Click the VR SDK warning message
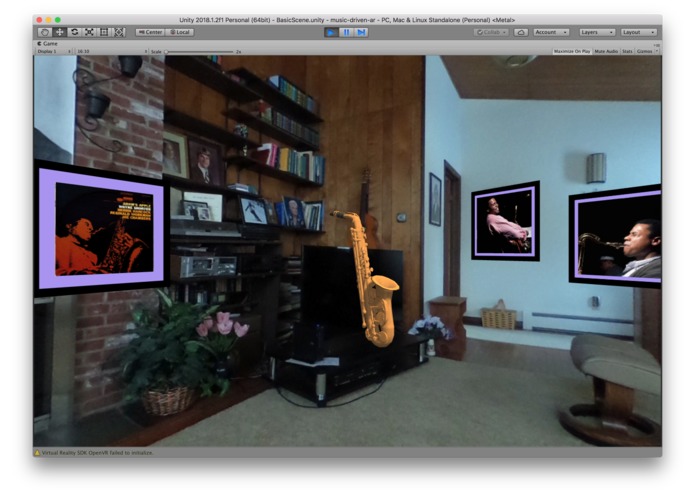 [97, 453]
